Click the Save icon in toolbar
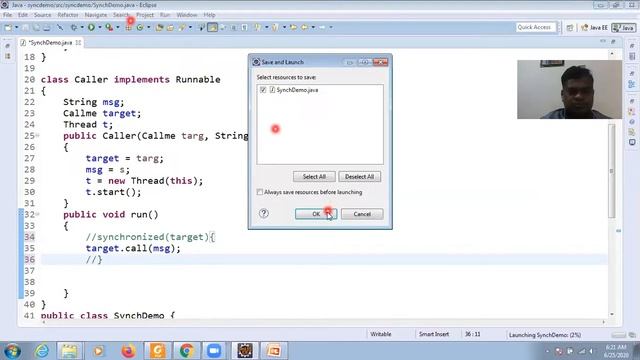The image size is (640, 360). tap(25, 27)
